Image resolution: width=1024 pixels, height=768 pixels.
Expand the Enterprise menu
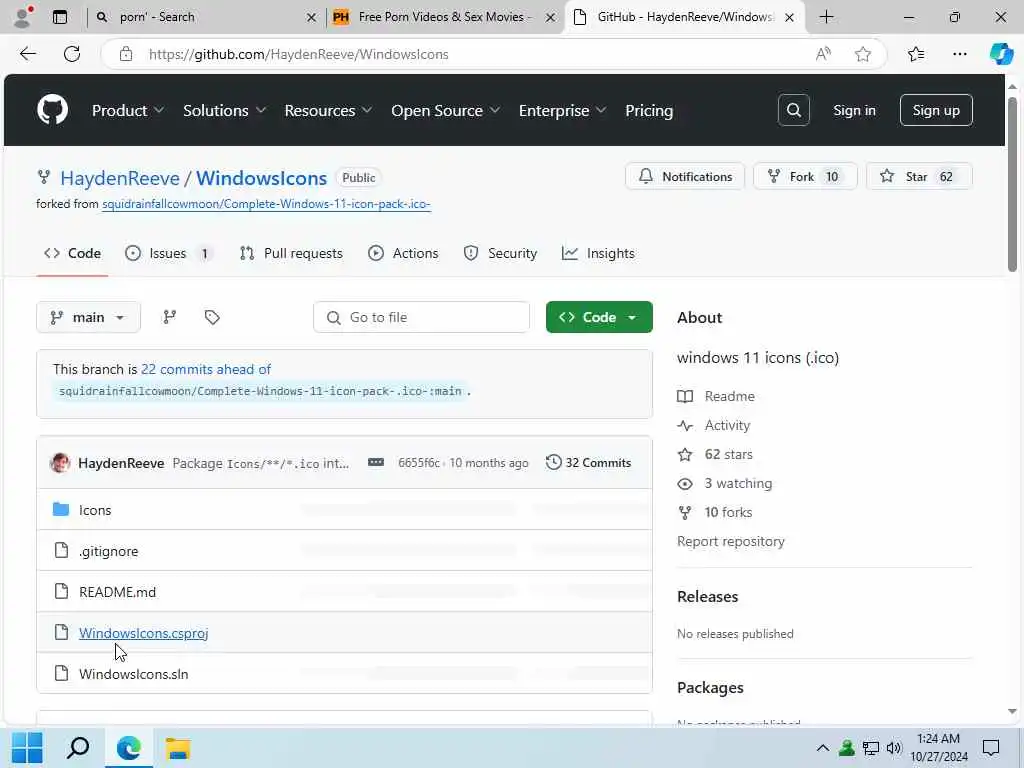click(x=562, y=110)
